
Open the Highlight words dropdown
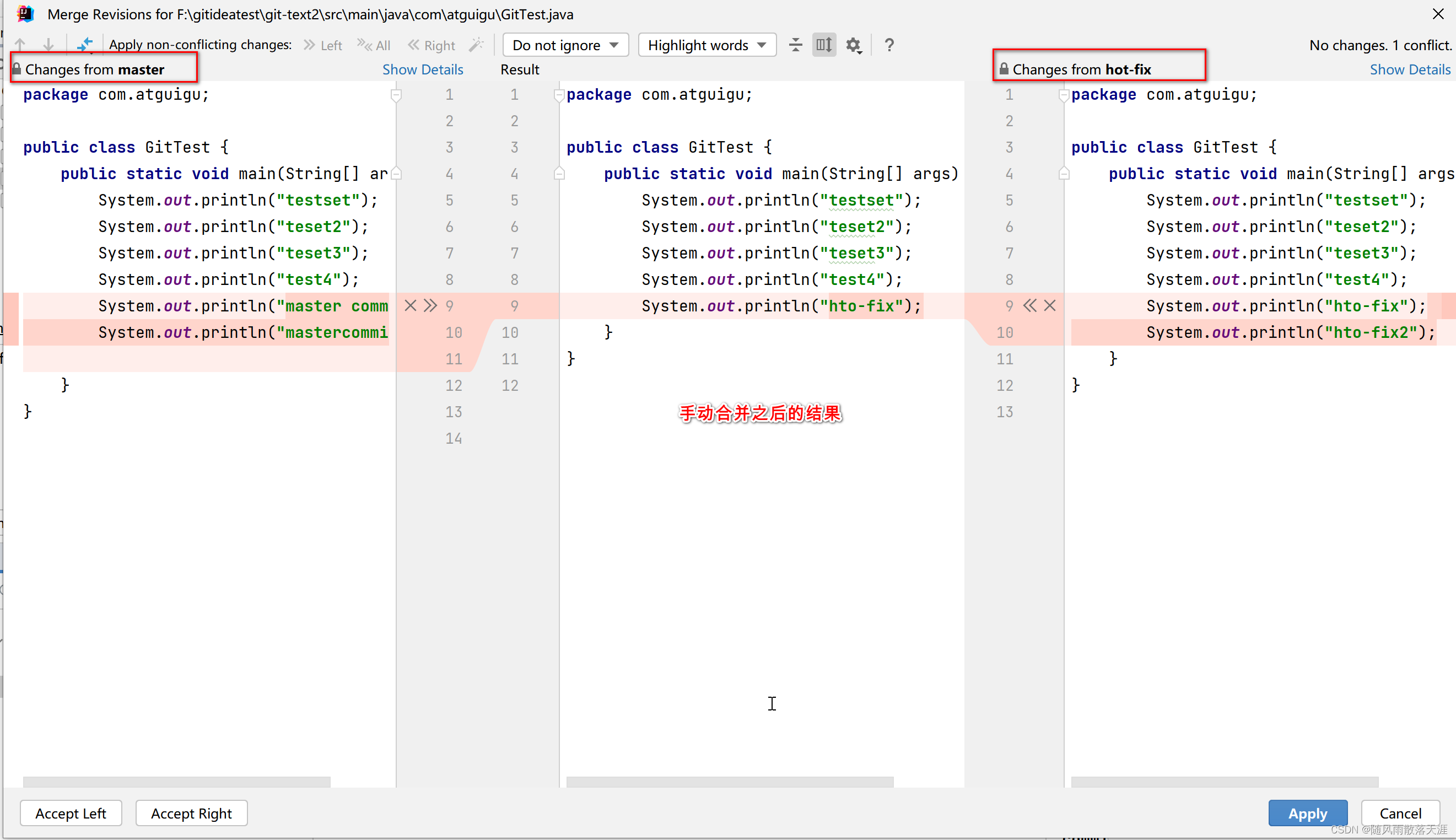tap(707, 45)
